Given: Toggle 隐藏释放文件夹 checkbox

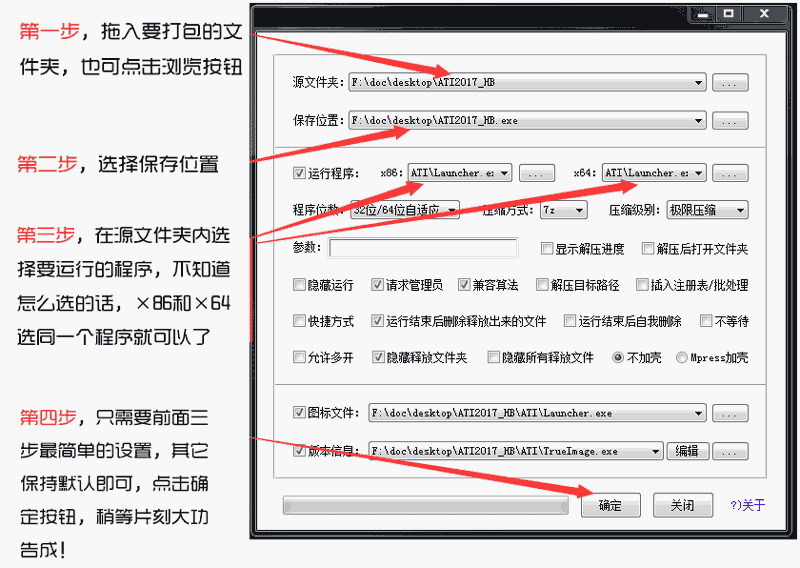Looking at the screenshot, I should [x=378, y=357].
